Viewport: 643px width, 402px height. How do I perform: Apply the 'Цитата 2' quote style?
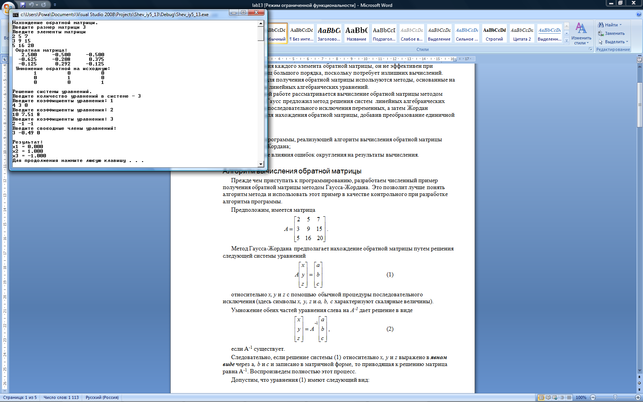tap(522, 33)
